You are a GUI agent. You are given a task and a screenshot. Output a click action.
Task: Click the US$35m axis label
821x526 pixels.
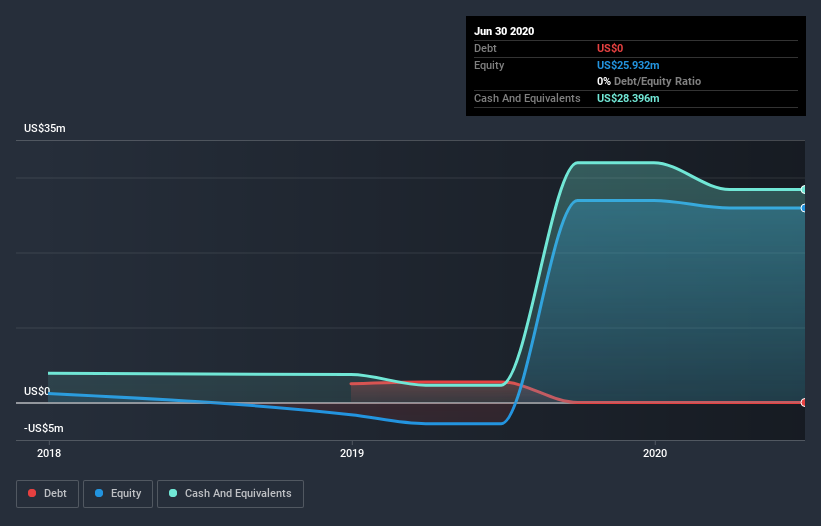[45, 128]
